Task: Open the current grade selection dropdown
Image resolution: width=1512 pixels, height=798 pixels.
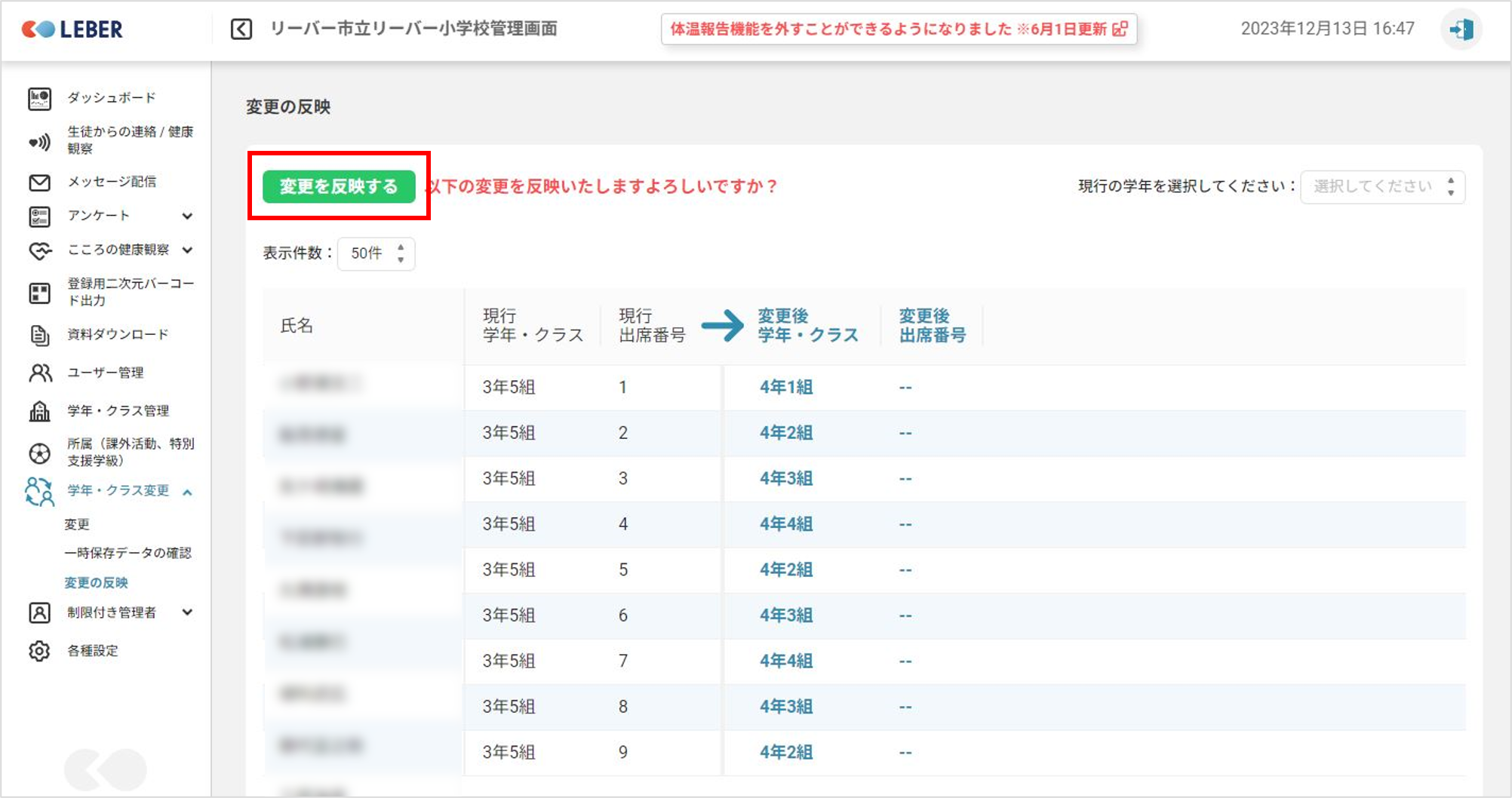Action: coord(1381,187)
